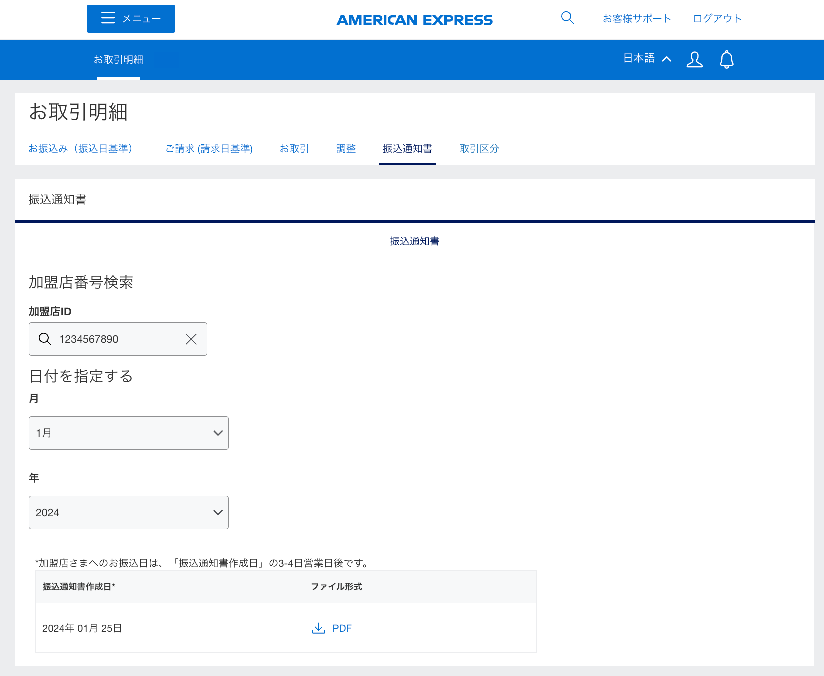Open the 月 month dropdown
Screen dimensions: 824x676
pyautogui.click(x=128, y=433)
